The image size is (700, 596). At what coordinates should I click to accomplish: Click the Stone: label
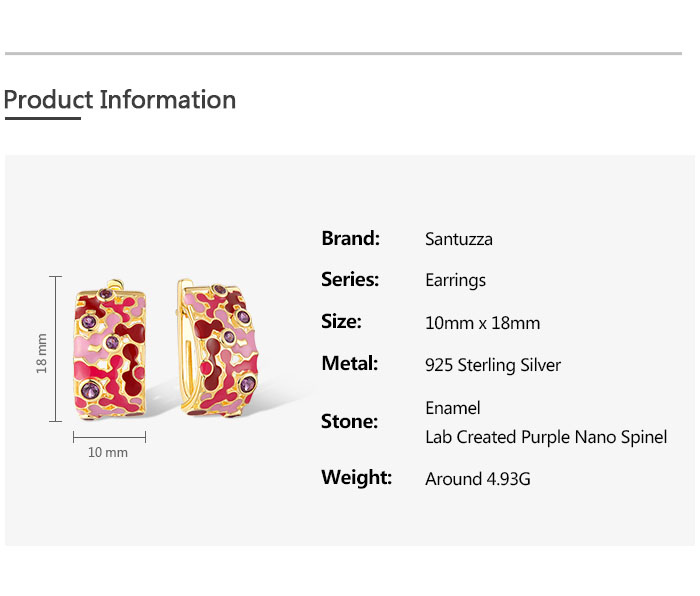pyautogui.click(x=349, y=421)
